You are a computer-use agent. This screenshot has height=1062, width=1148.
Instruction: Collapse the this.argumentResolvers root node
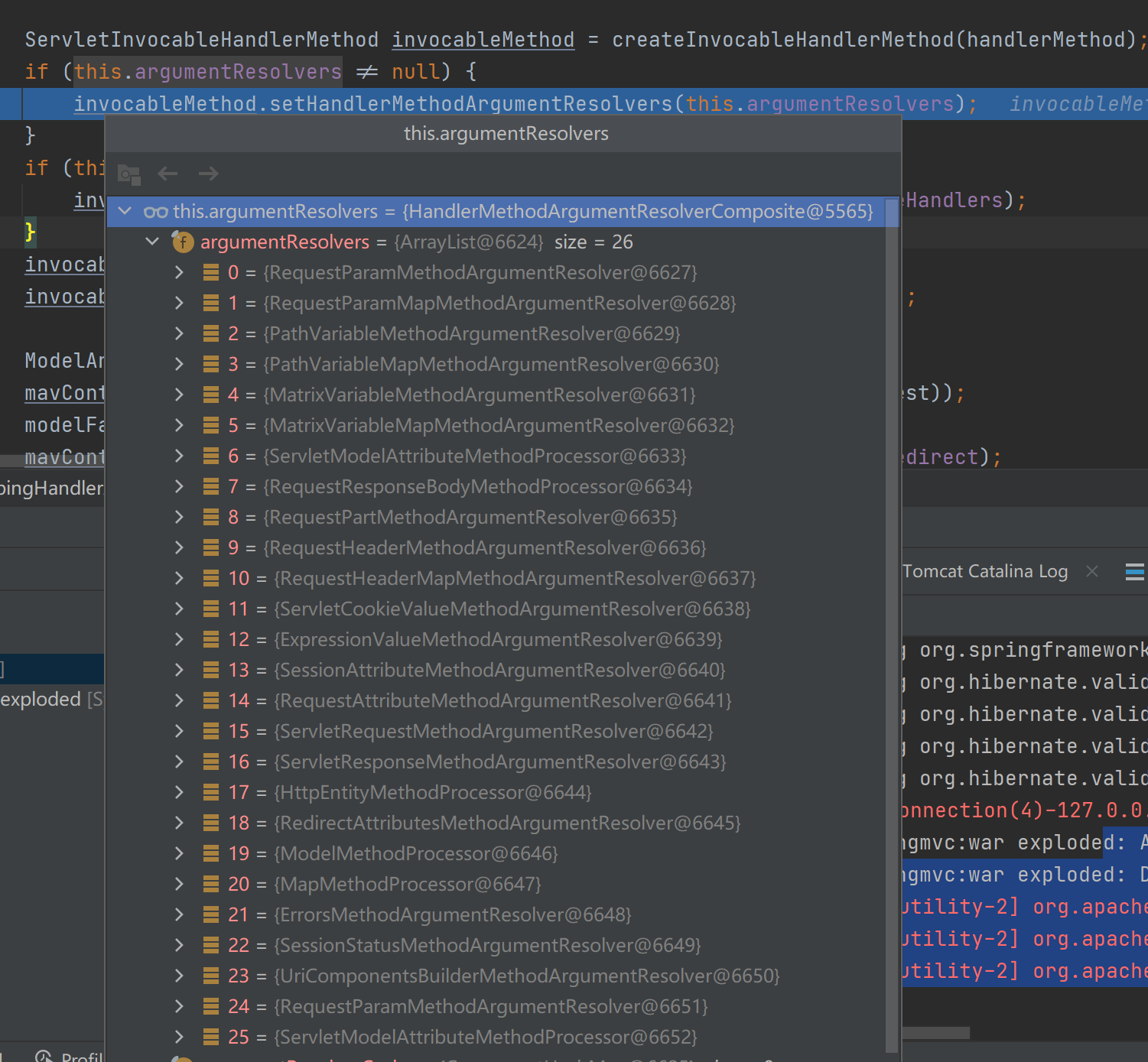[125, 211]
